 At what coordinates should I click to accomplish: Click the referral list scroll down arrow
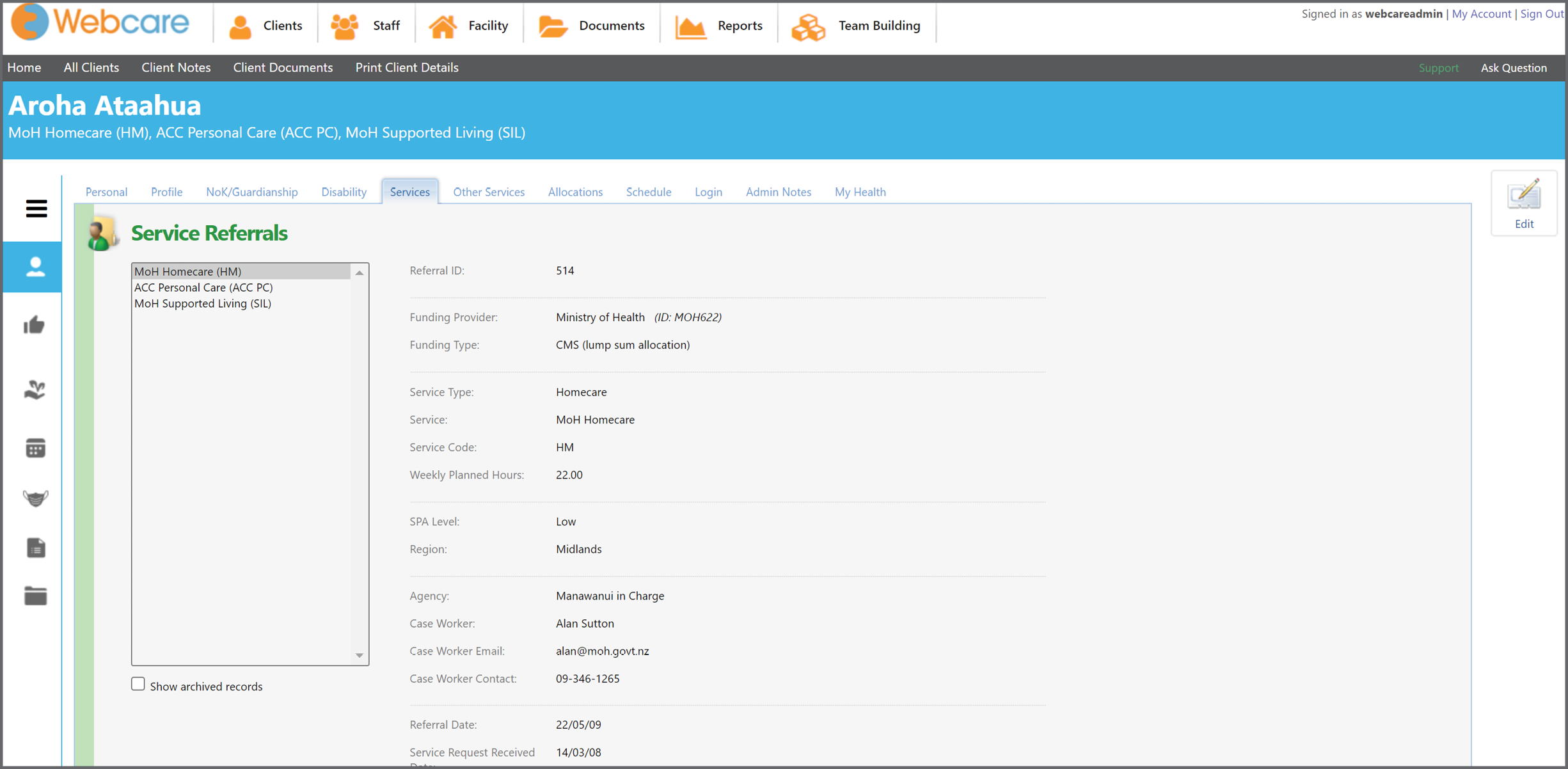360,655
